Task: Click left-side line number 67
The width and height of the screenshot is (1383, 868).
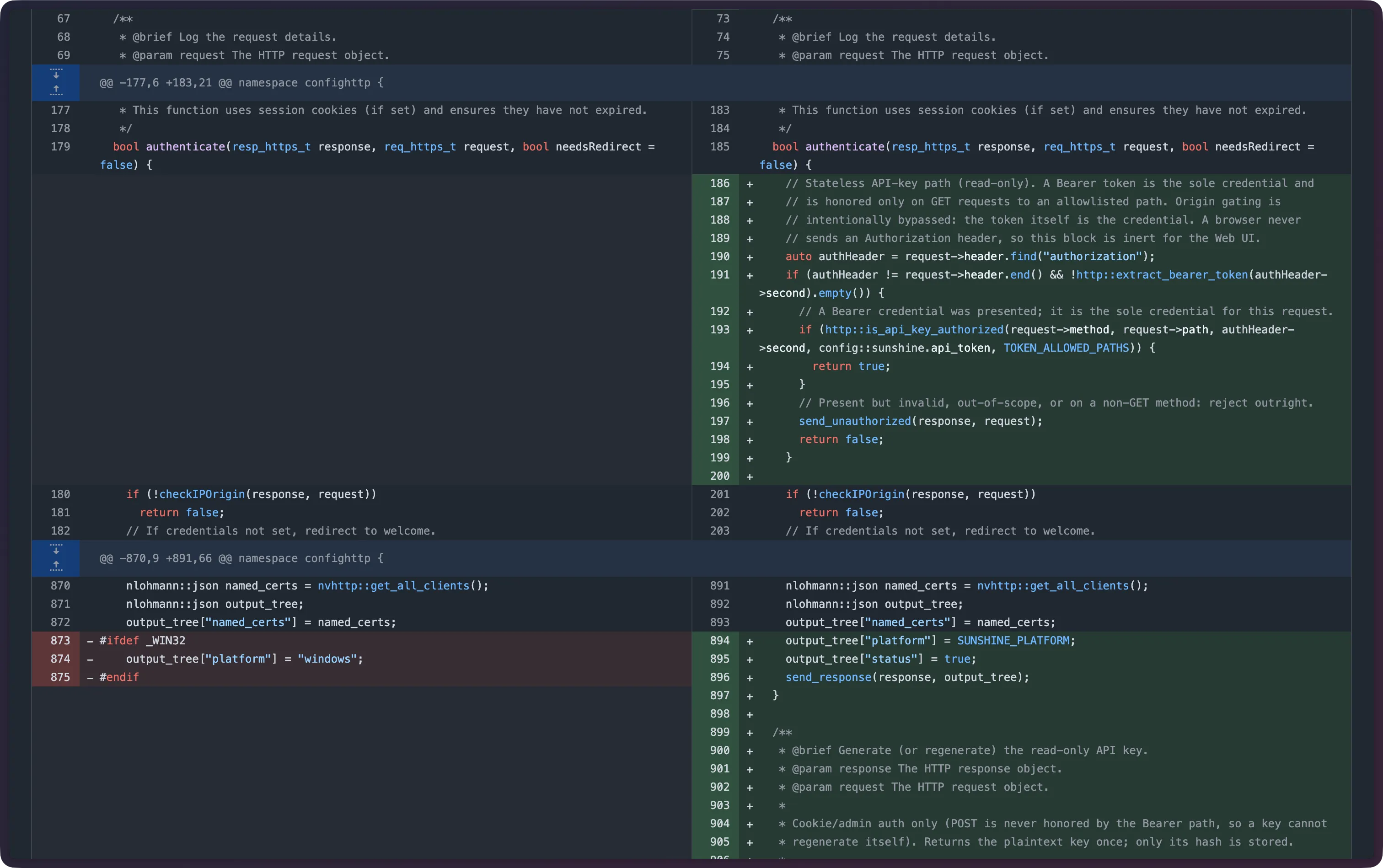Action: tap(64, 19)
